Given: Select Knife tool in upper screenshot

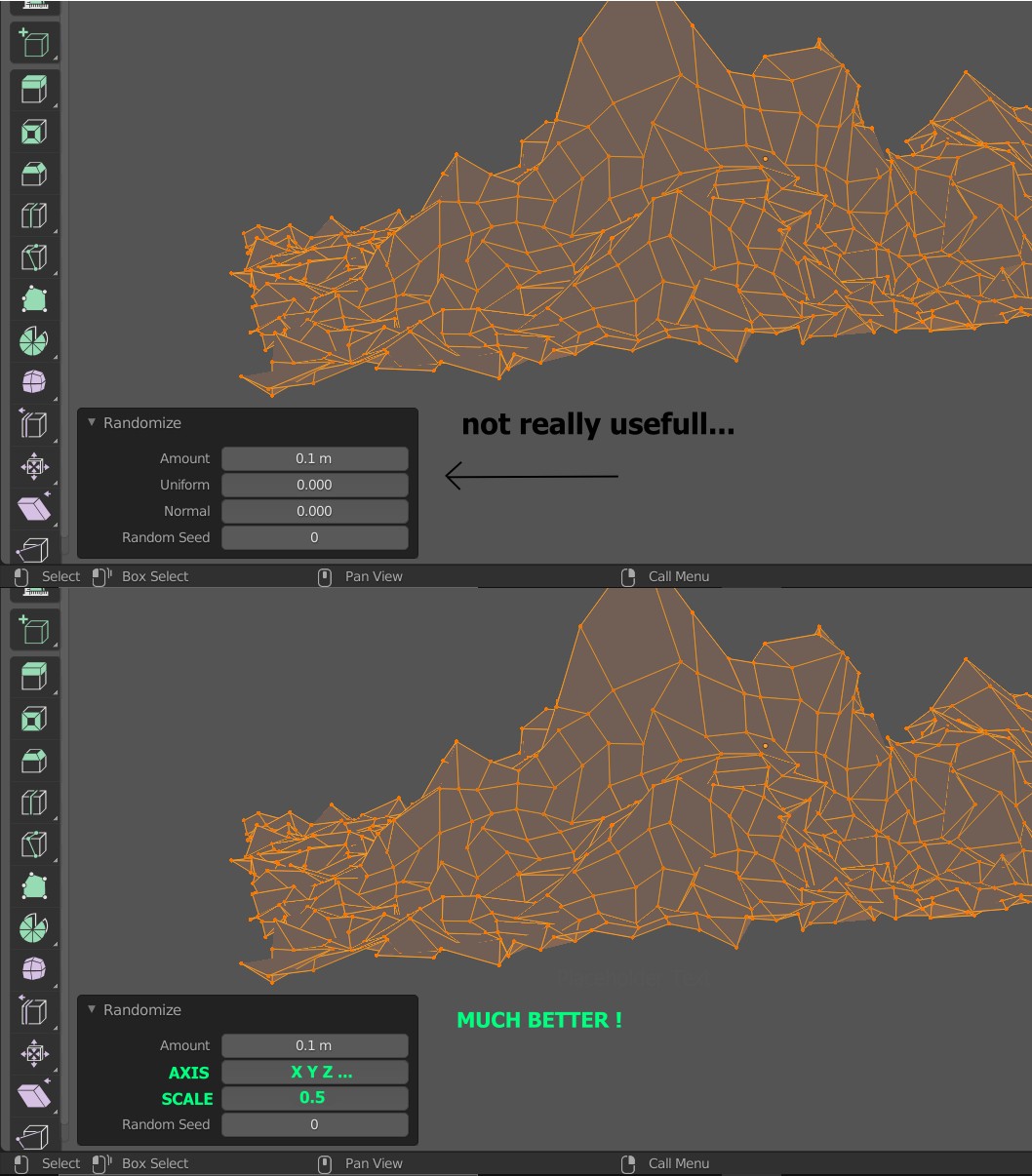Looking at the screenshot, I should tap(34, 257).
